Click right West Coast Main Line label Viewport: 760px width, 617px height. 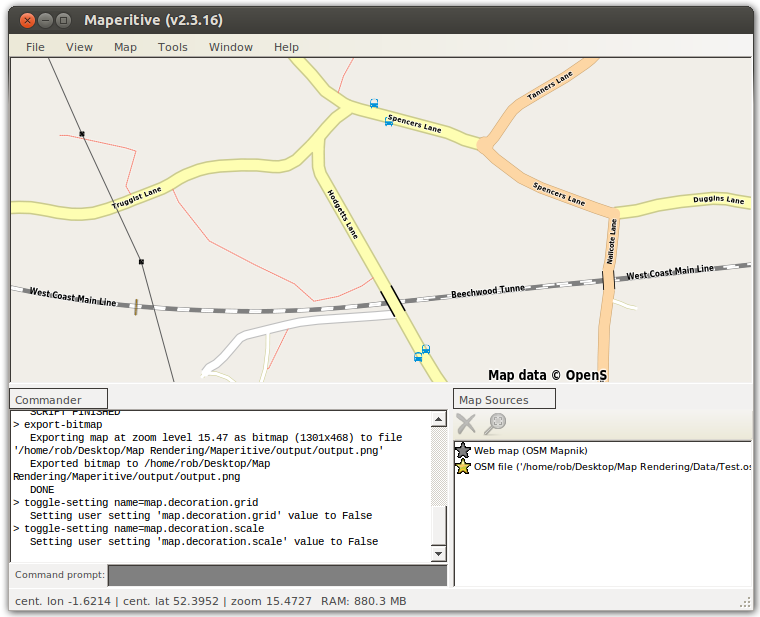click(670, 272)
